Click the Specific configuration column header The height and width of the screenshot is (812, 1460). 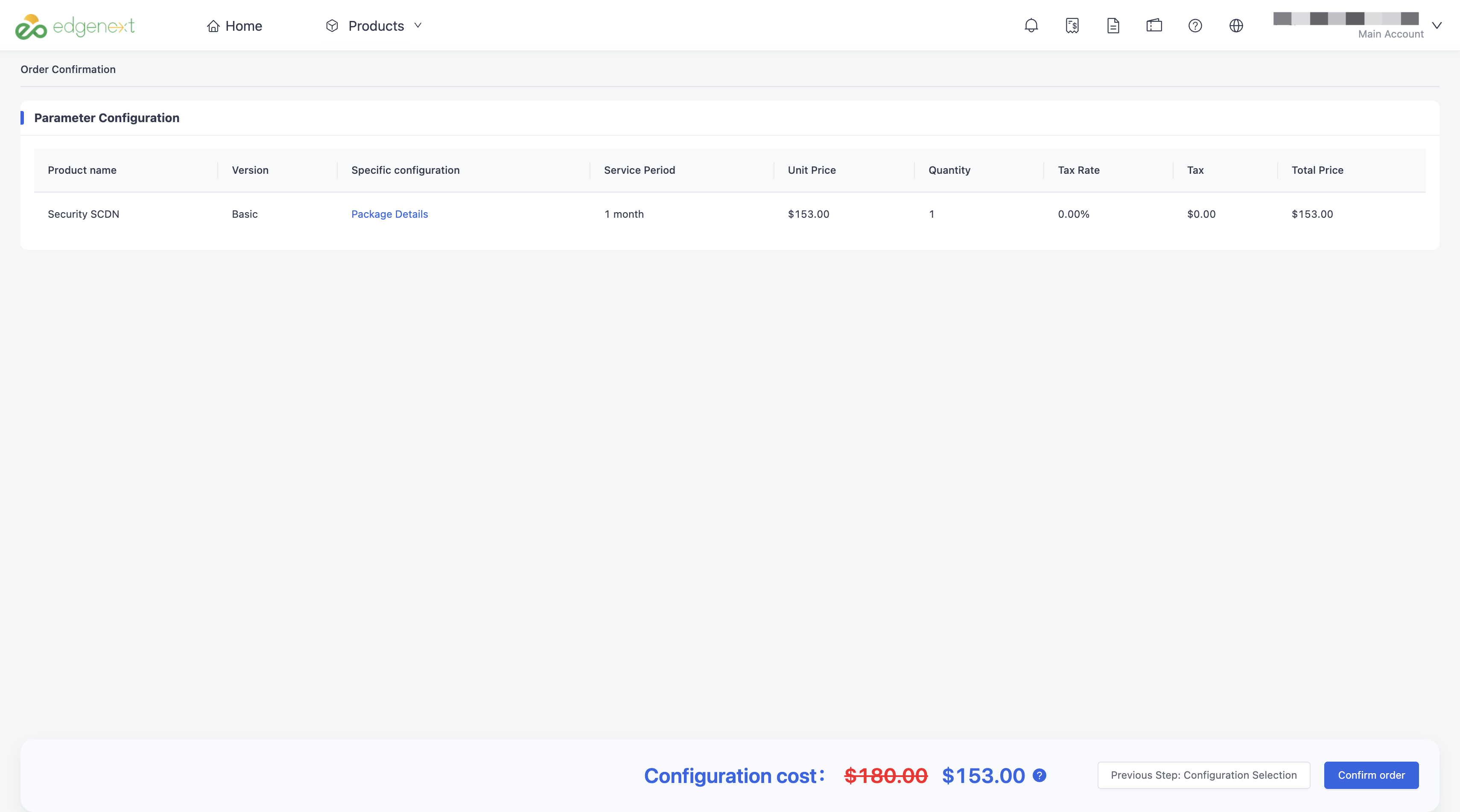pos(405,170)
